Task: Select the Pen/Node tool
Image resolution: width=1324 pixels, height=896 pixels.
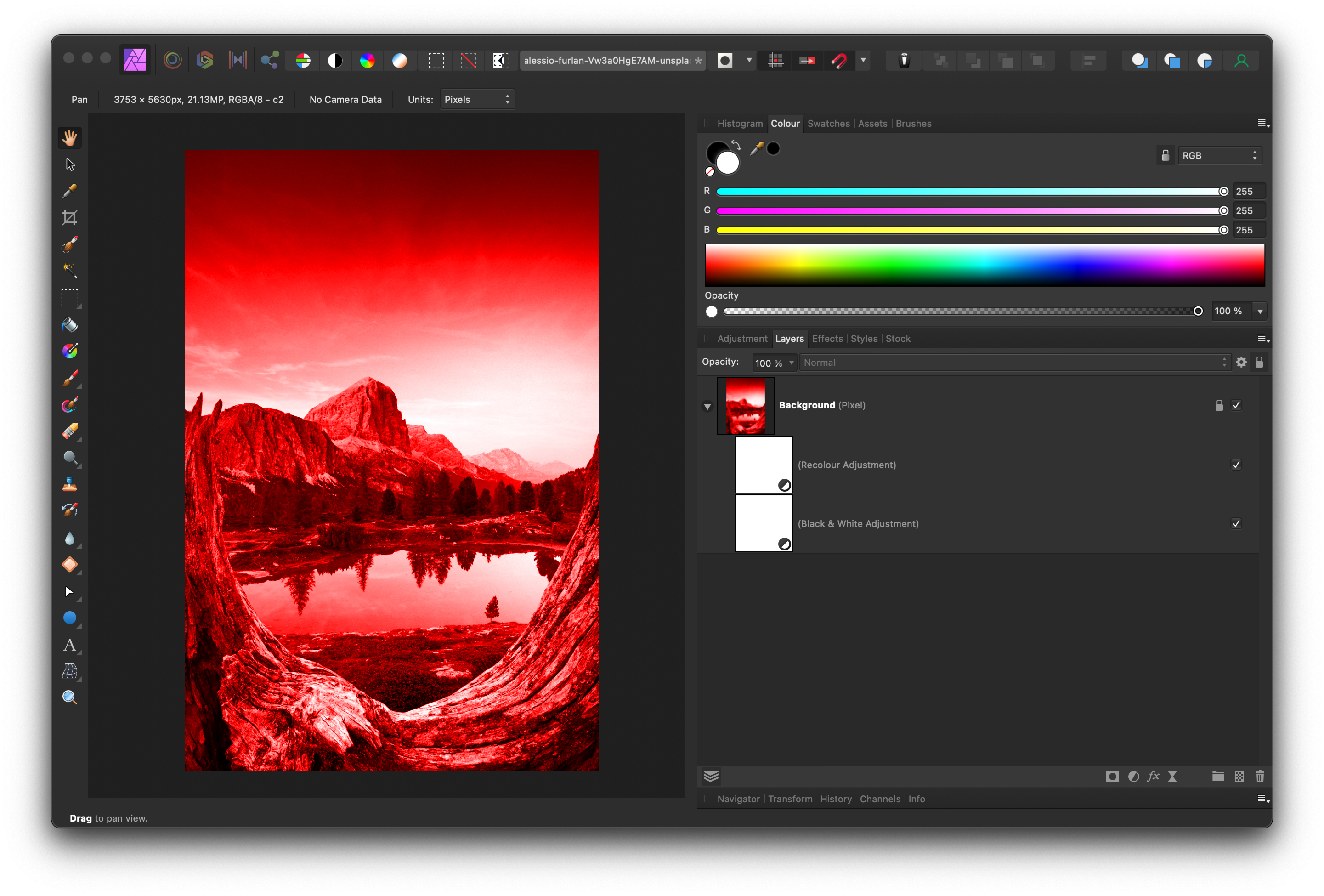Action: point(69,592)
